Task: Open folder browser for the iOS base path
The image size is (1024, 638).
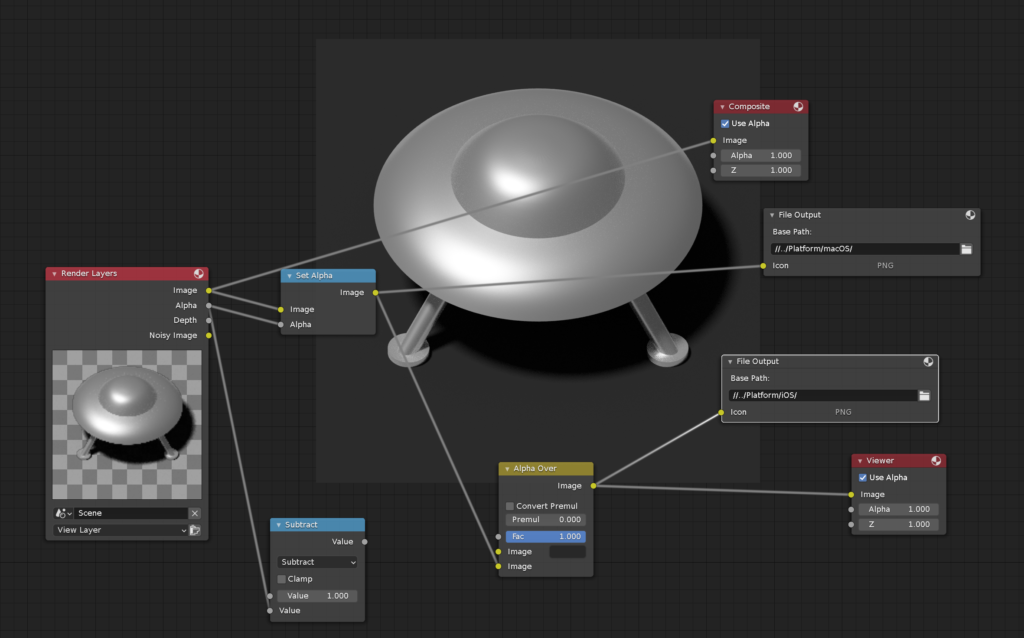Action: click(924, 395)
